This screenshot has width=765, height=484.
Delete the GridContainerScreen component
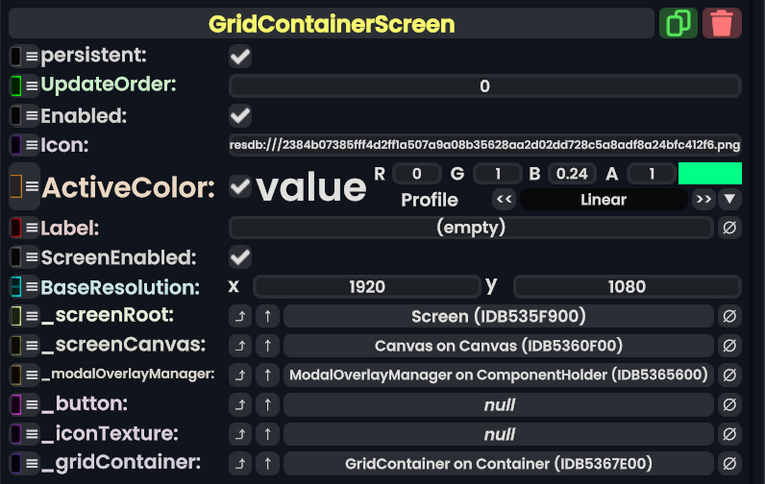(x=722, y=23)
